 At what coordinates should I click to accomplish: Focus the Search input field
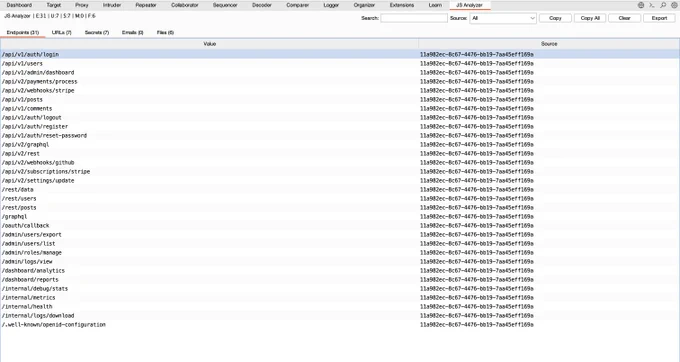click(x=414, y=18)
